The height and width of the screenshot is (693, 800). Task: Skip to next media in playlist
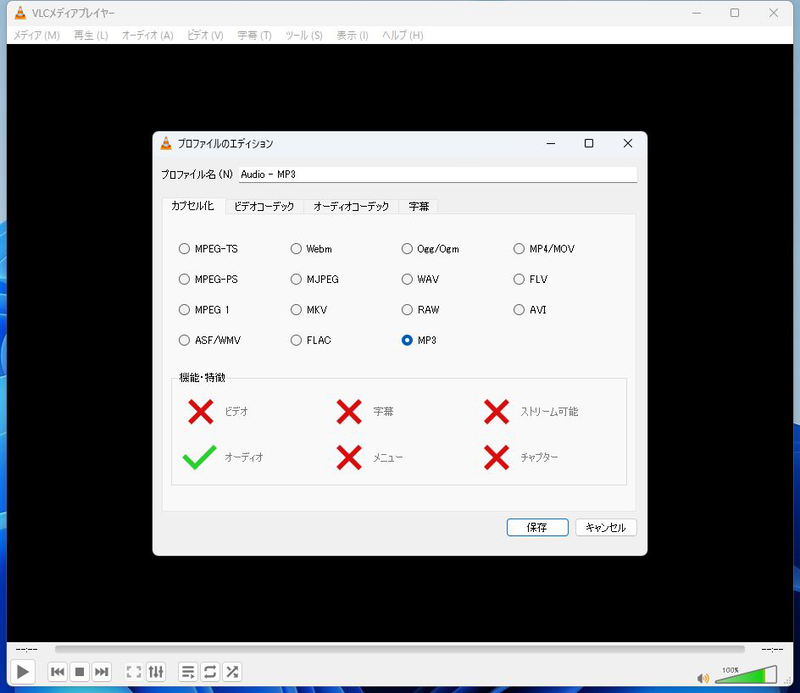(x=102, y=672)
